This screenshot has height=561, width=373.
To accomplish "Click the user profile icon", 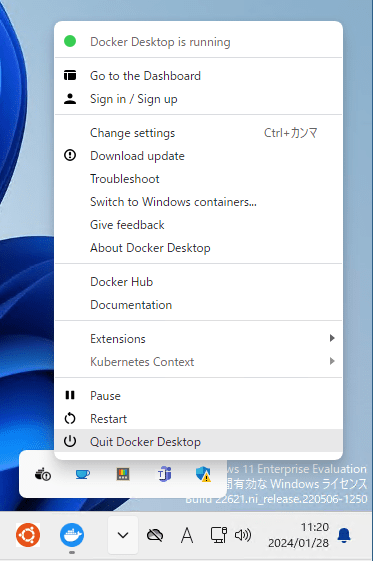I will pyautogui.click(x=70, y=99).
